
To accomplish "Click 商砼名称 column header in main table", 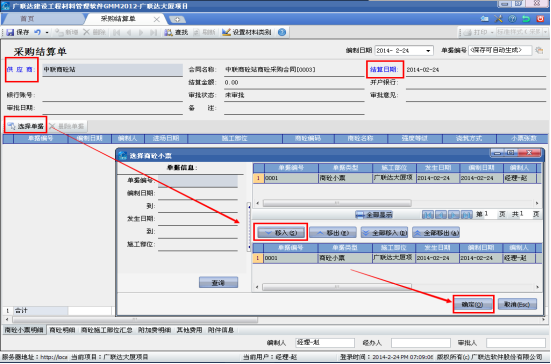I will tap(361, 138).
